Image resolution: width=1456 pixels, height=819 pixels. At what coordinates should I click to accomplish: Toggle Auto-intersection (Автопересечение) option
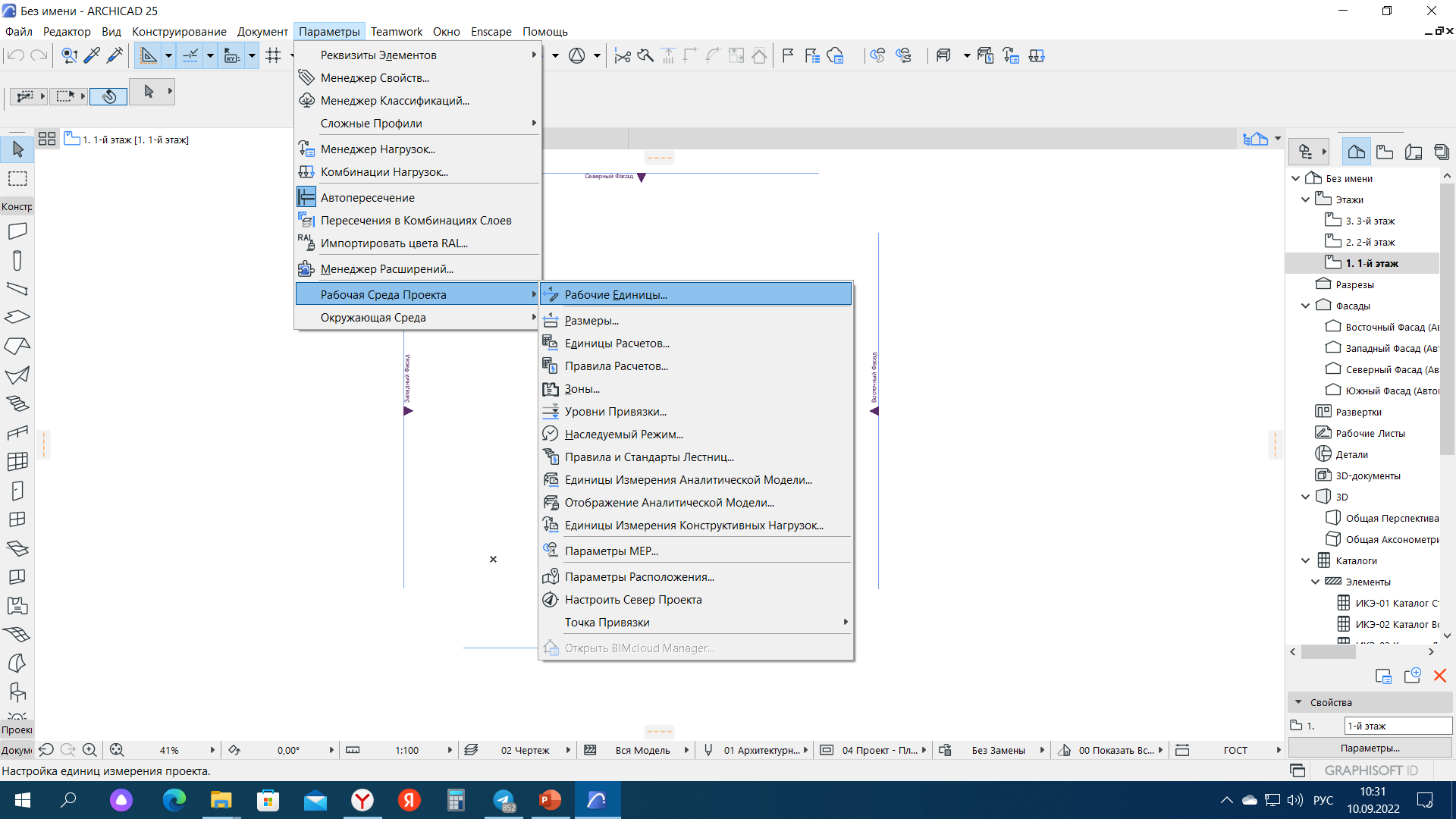(367, 197)
